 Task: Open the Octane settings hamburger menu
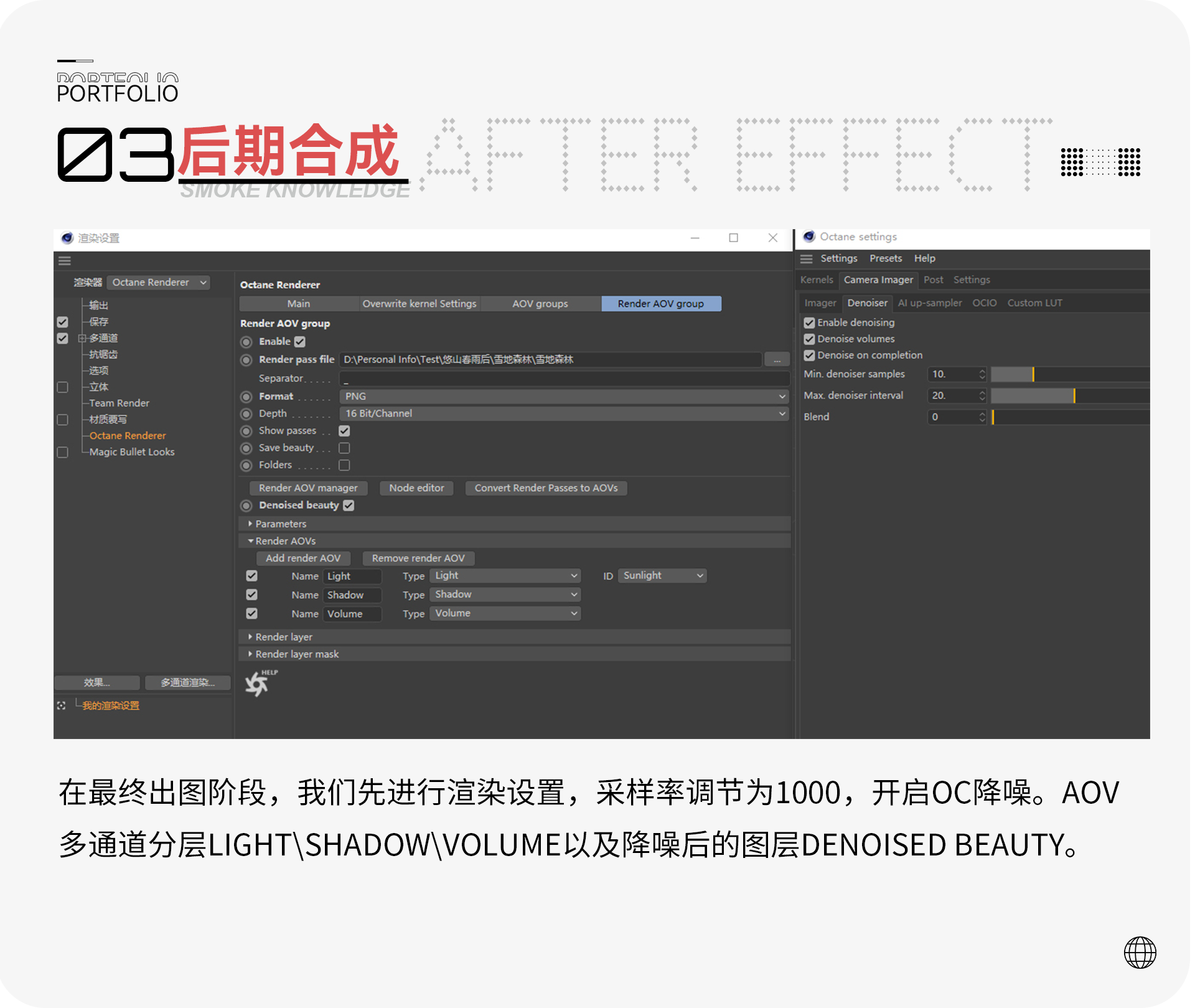[x=807, y=258]
